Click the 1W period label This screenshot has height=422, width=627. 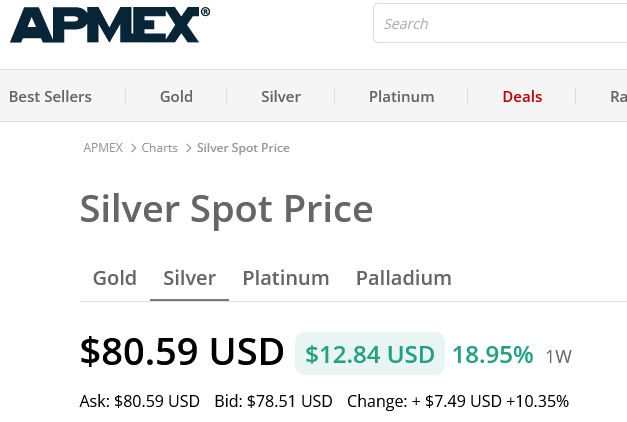[x=559, y=356]
